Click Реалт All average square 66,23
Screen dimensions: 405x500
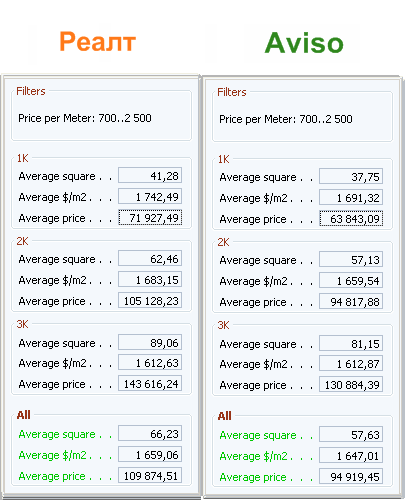(150, 433)
